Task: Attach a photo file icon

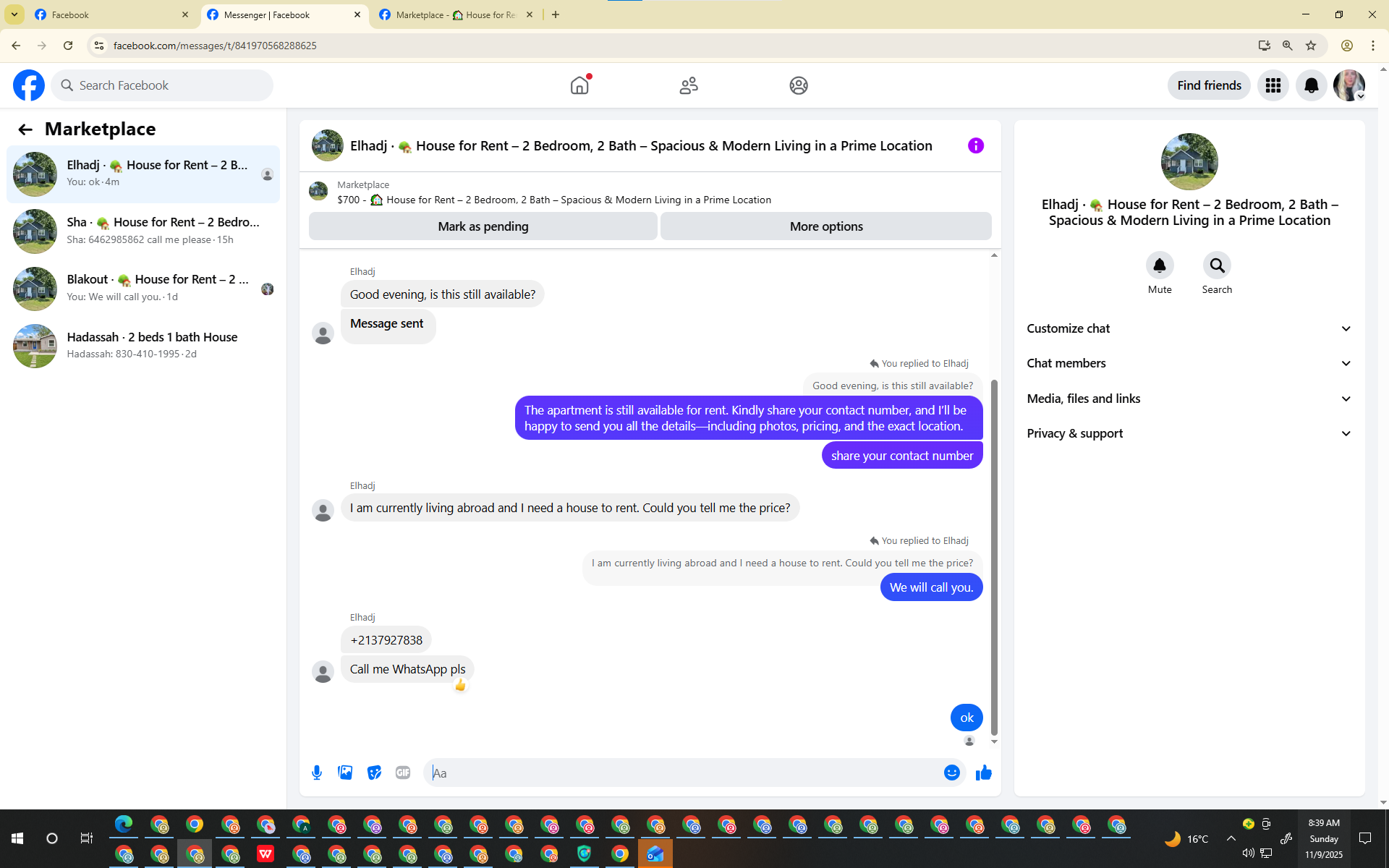Action: click(346, 773)
